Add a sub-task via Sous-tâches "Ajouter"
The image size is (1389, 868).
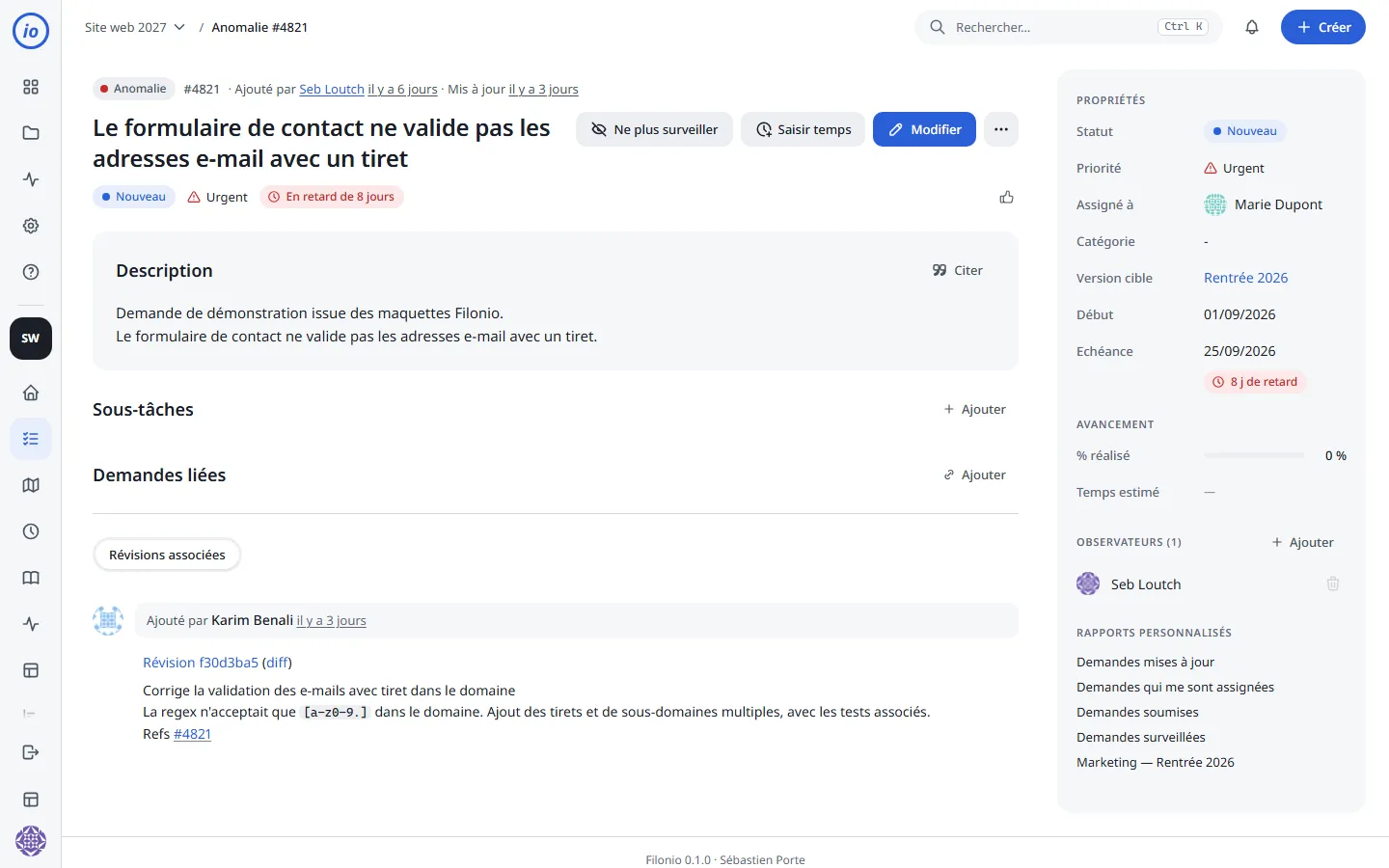tap(975, 410)
